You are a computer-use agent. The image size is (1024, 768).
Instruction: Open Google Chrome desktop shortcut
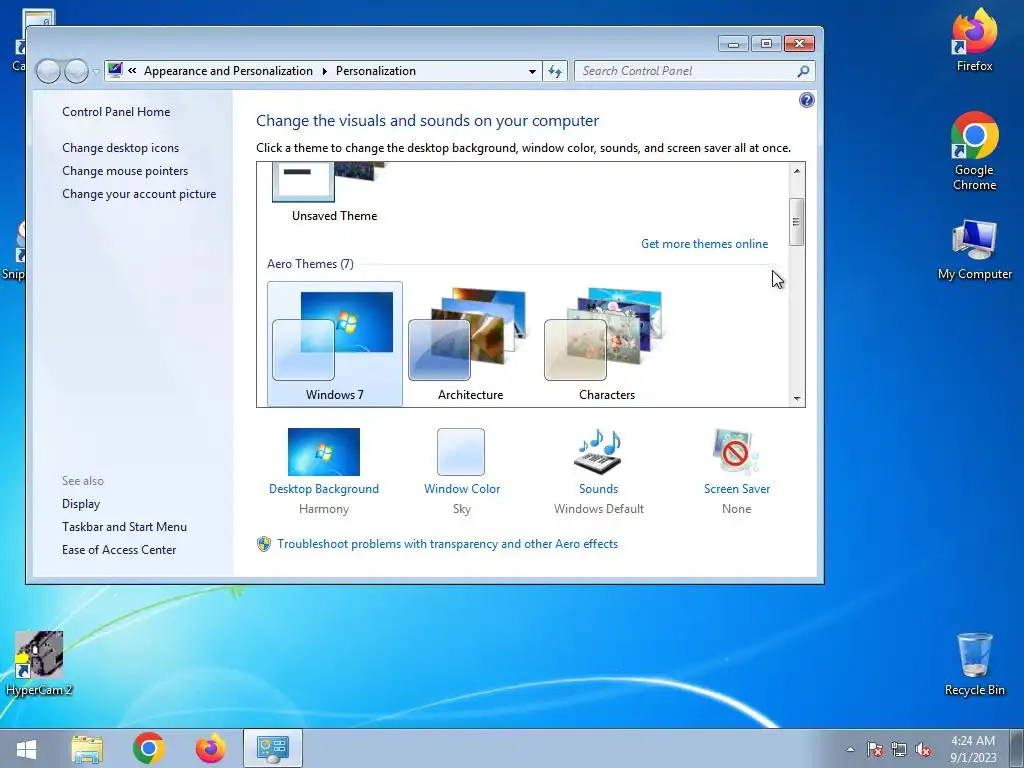pyautogui.click(x=974, y=151)
